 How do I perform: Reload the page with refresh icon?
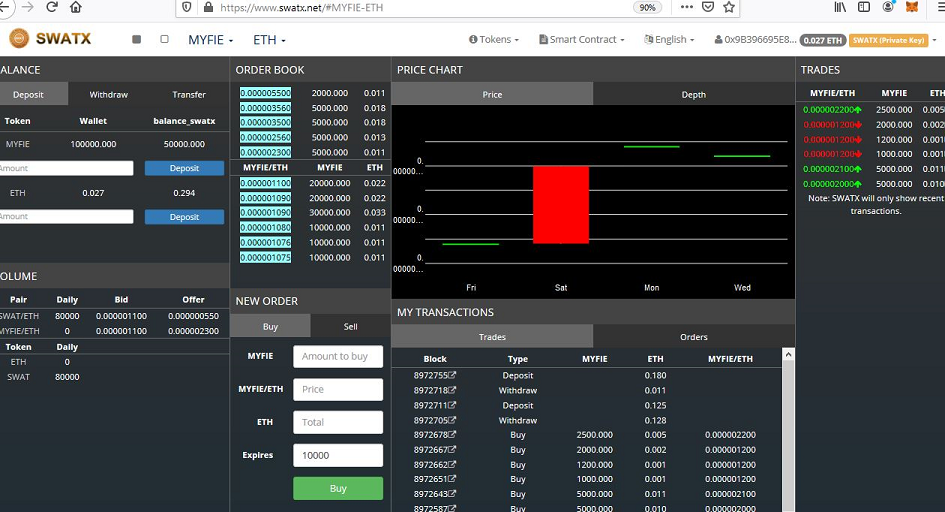52,7
